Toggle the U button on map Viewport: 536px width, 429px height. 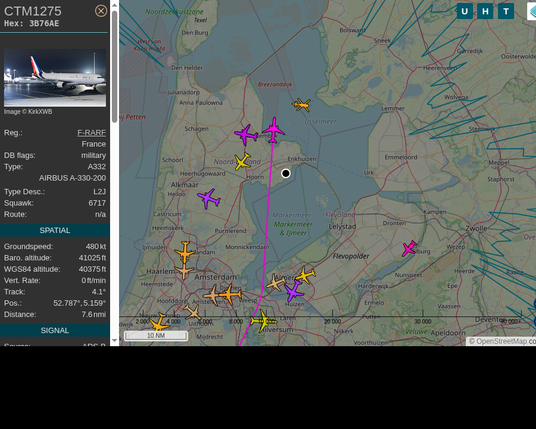(465, 11)
